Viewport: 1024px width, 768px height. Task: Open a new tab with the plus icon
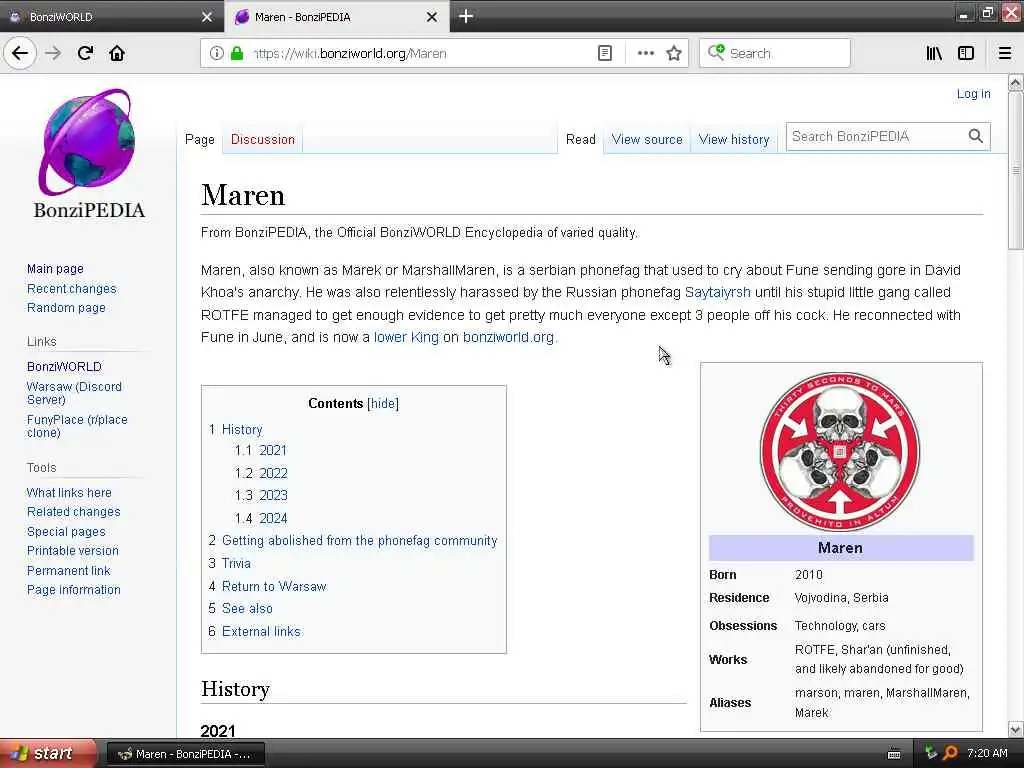click(466, 16)
